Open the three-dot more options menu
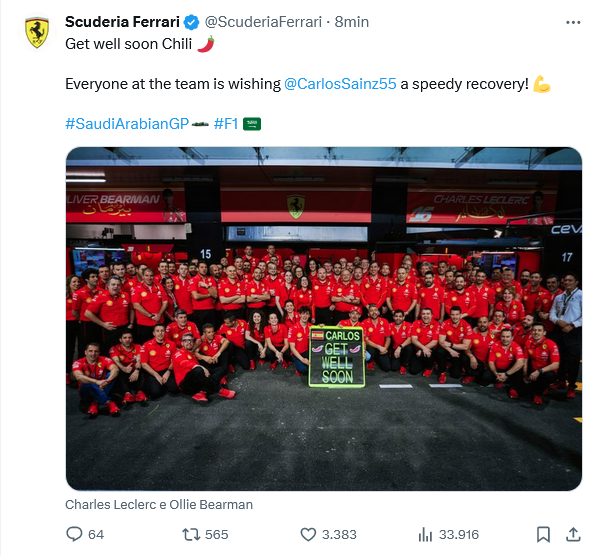Viewport: 598px width, 556px height. pos(573,22)
